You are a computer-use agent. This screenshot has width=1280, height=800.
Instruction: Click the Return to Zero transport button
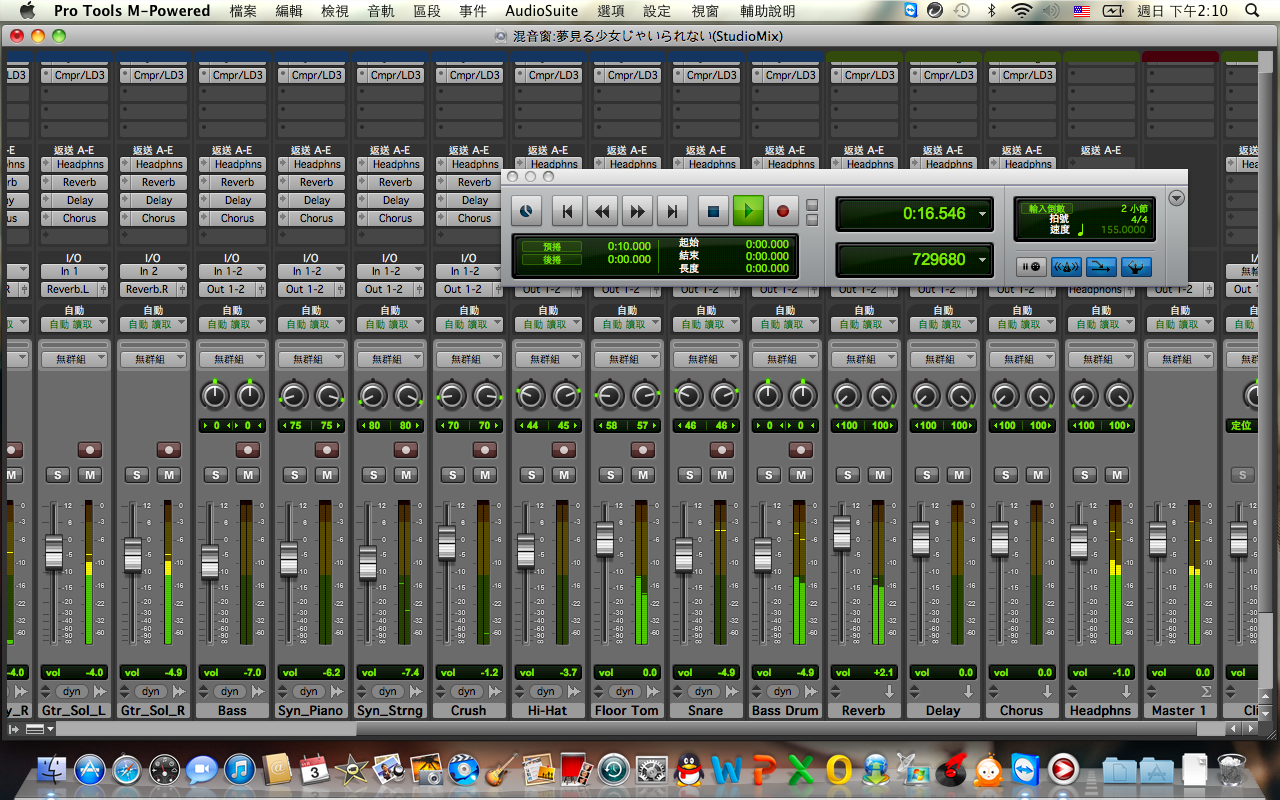[567, 211]
